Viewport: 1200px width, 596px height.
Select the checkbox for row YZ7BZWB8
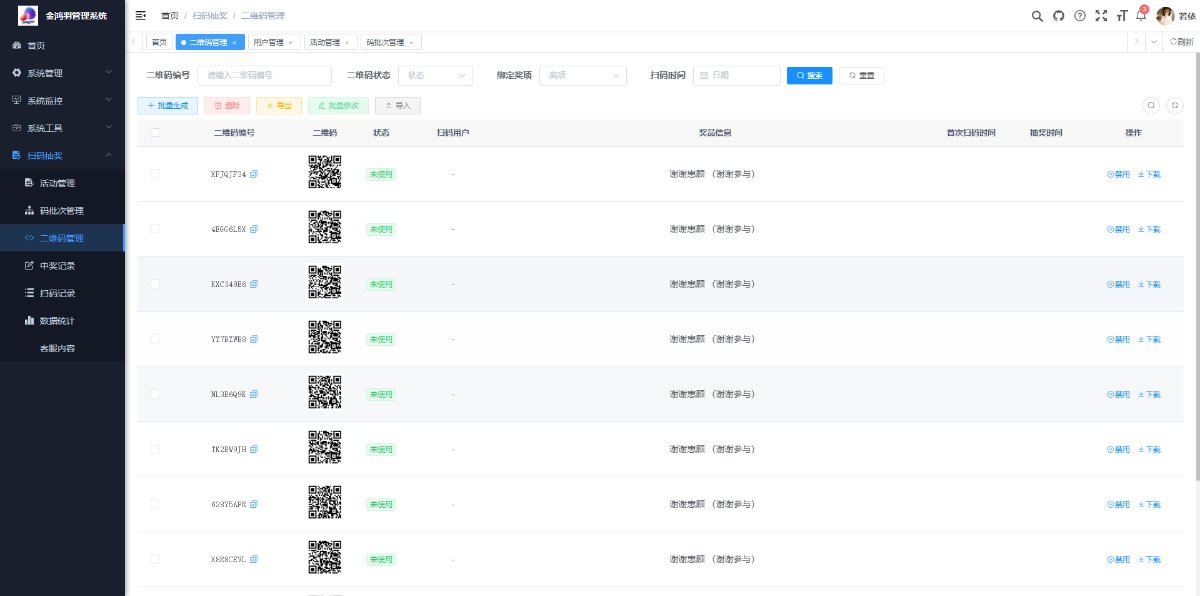154,339
